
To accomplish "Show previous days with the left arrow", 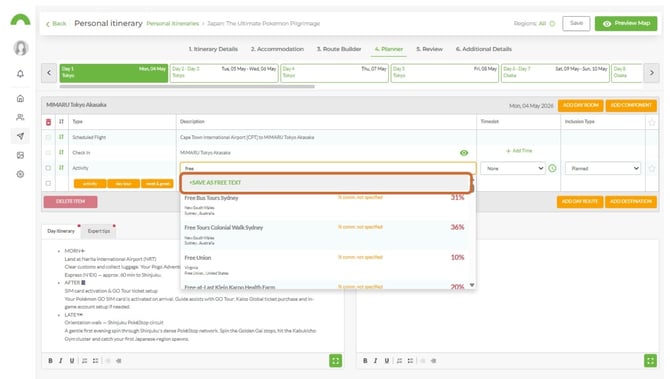I will pos(49,73).
